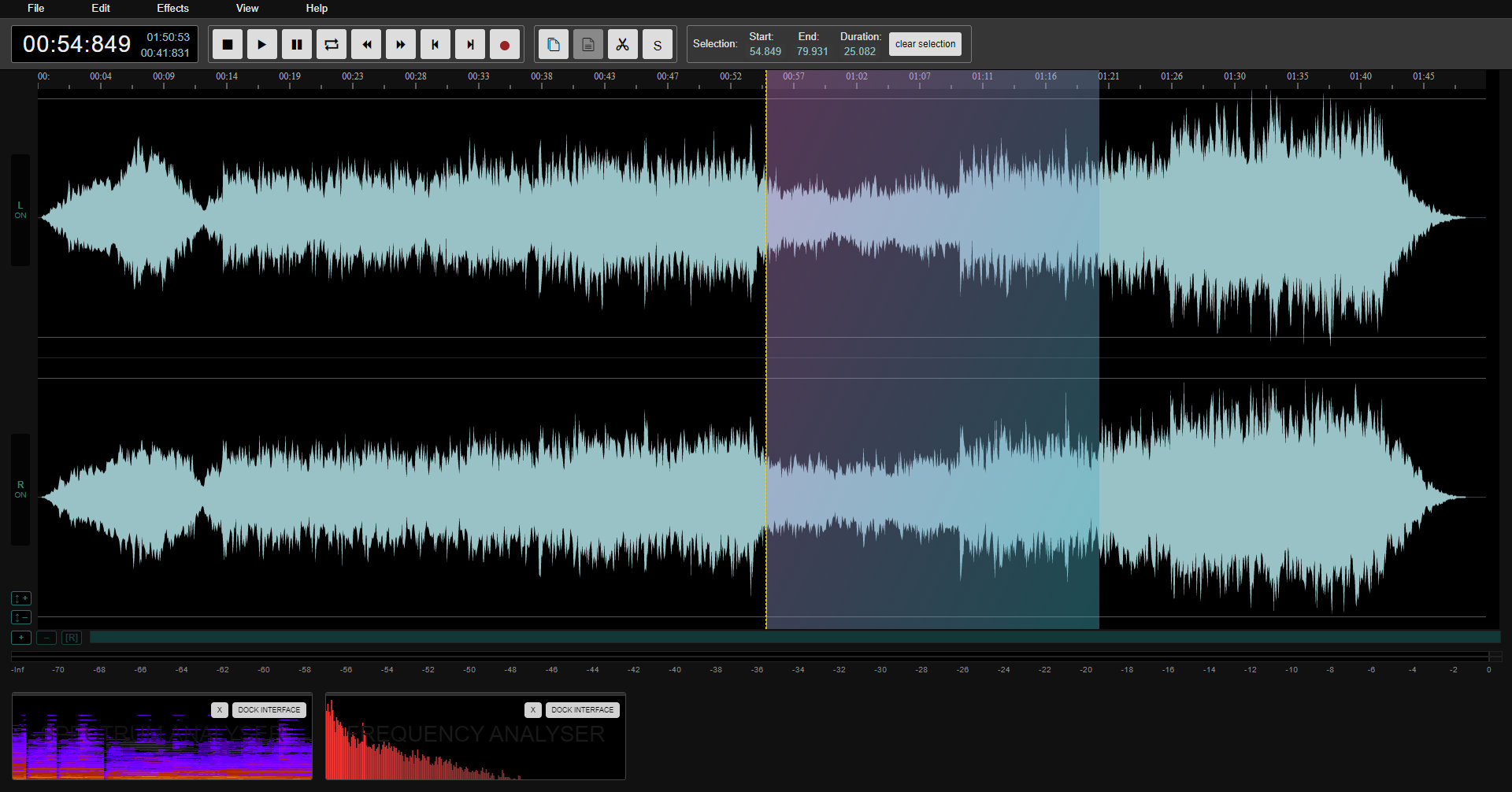Screen dimensions: 1512x792
Task: Click the horizontal timeline scrollbar
Action: [795, 637]
